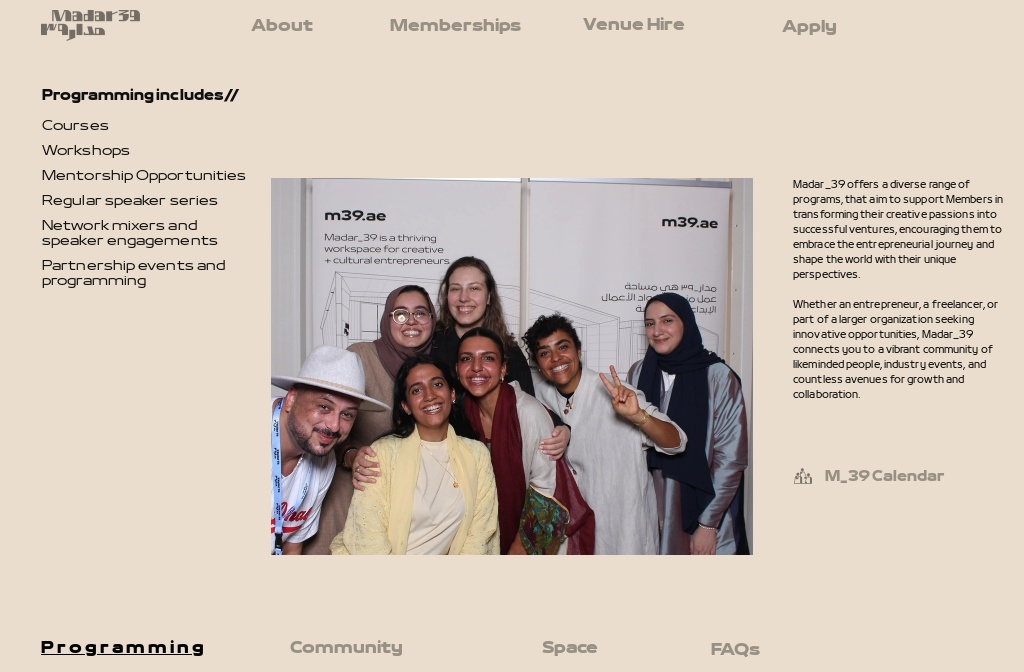
Task: Open the FAQs tab
Action: click(735, 649)
